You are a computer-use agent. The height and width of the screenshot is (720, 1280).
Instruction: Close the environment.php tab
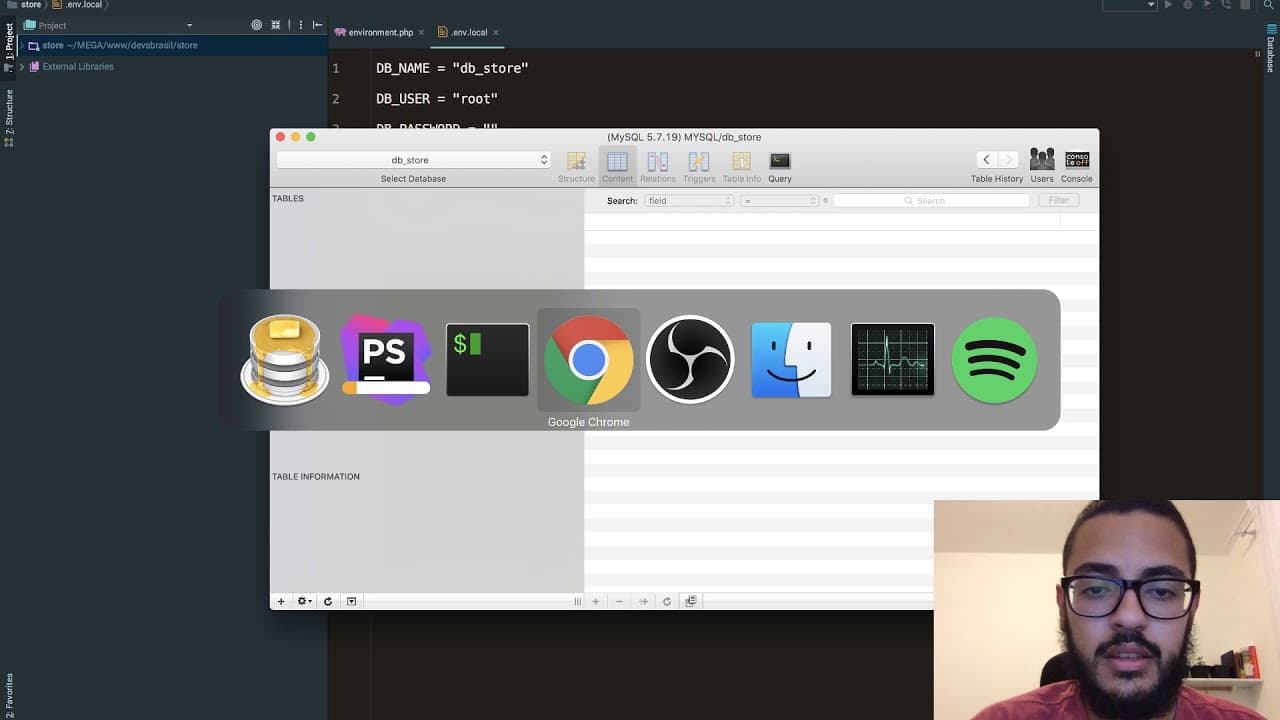(x=422, y=32)
